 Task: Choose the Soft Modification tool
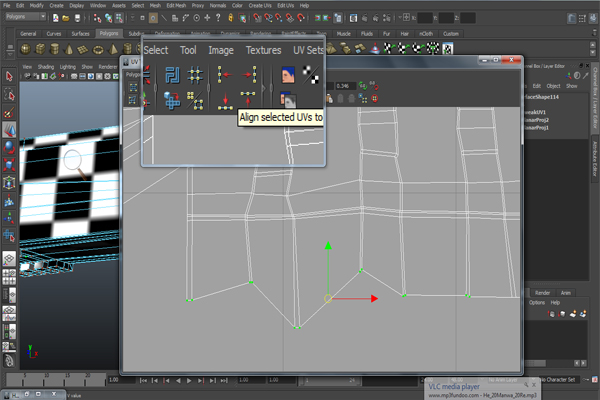9,200
